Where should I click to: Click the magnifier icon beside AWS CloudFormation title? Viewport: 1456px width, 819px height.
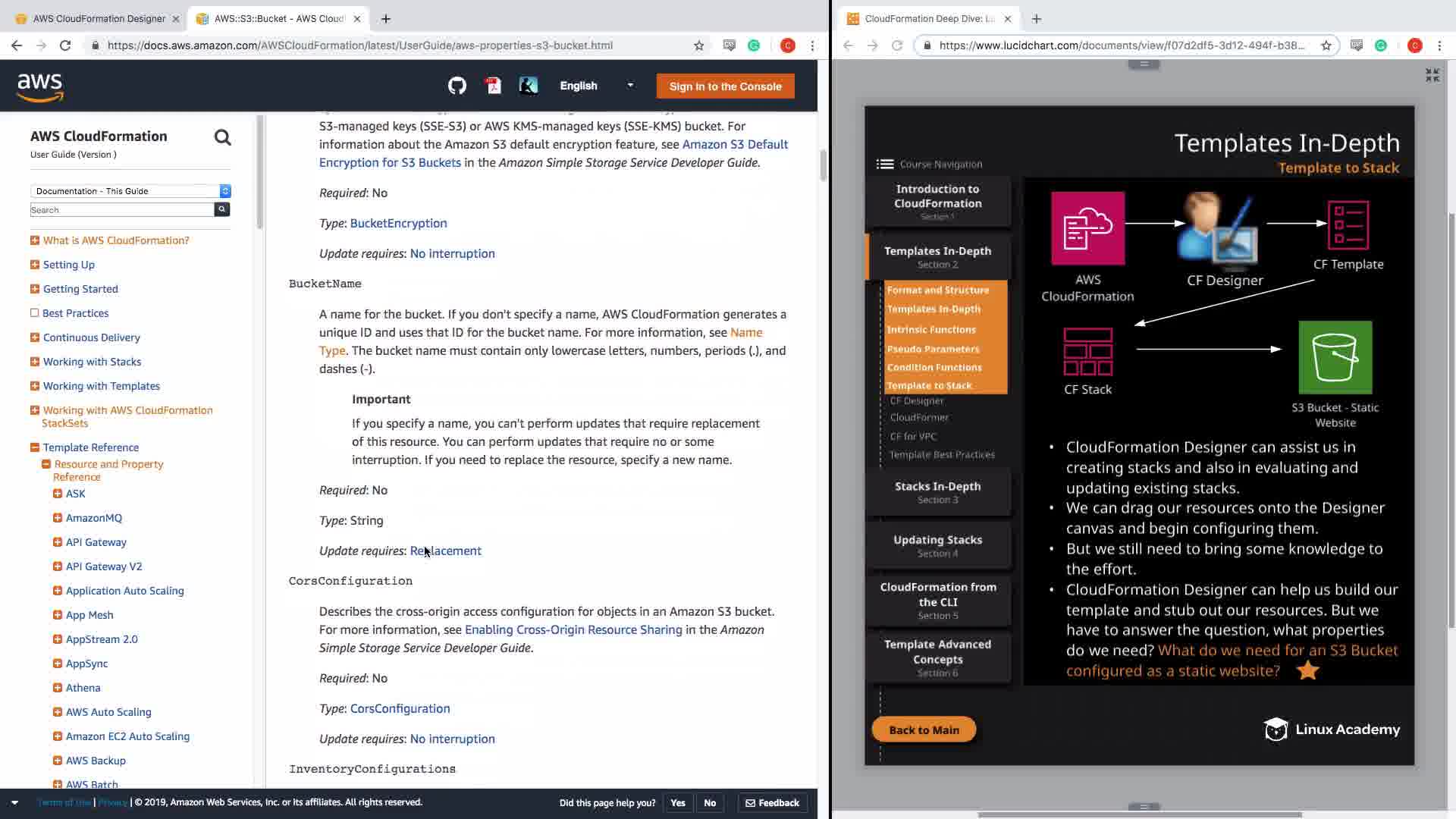222,137
